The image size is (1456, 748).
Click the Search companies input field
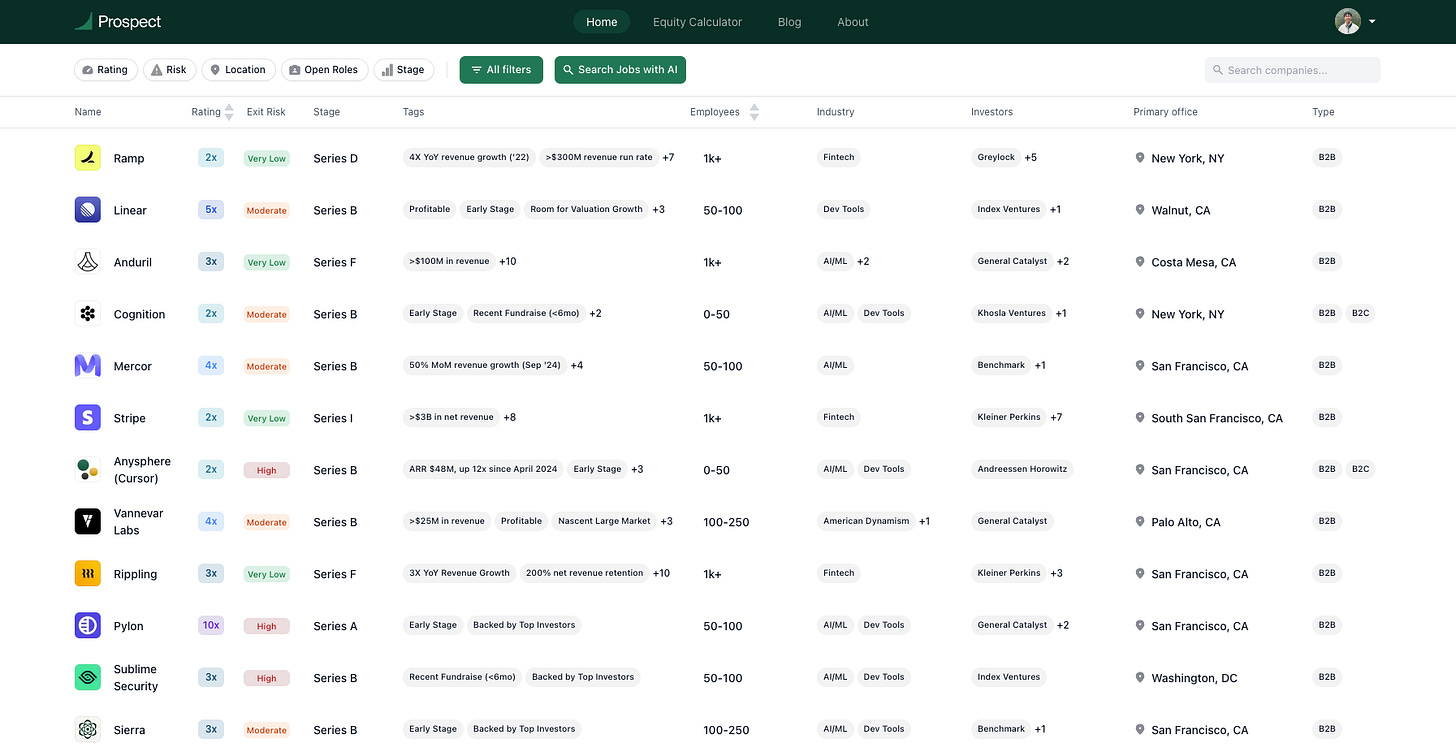click(1292, 70)
